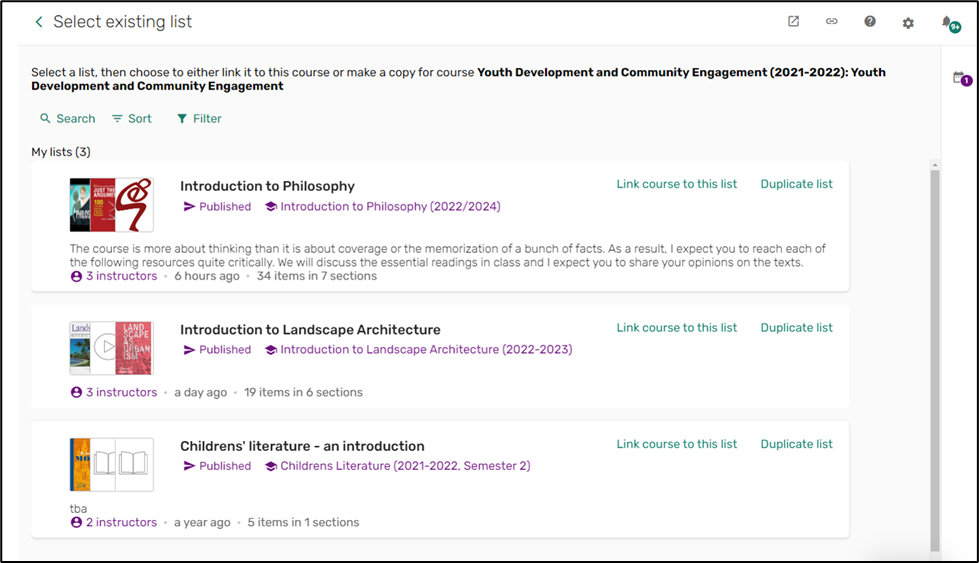Link course to the Introduction to Philosophy list

point(677,184)
